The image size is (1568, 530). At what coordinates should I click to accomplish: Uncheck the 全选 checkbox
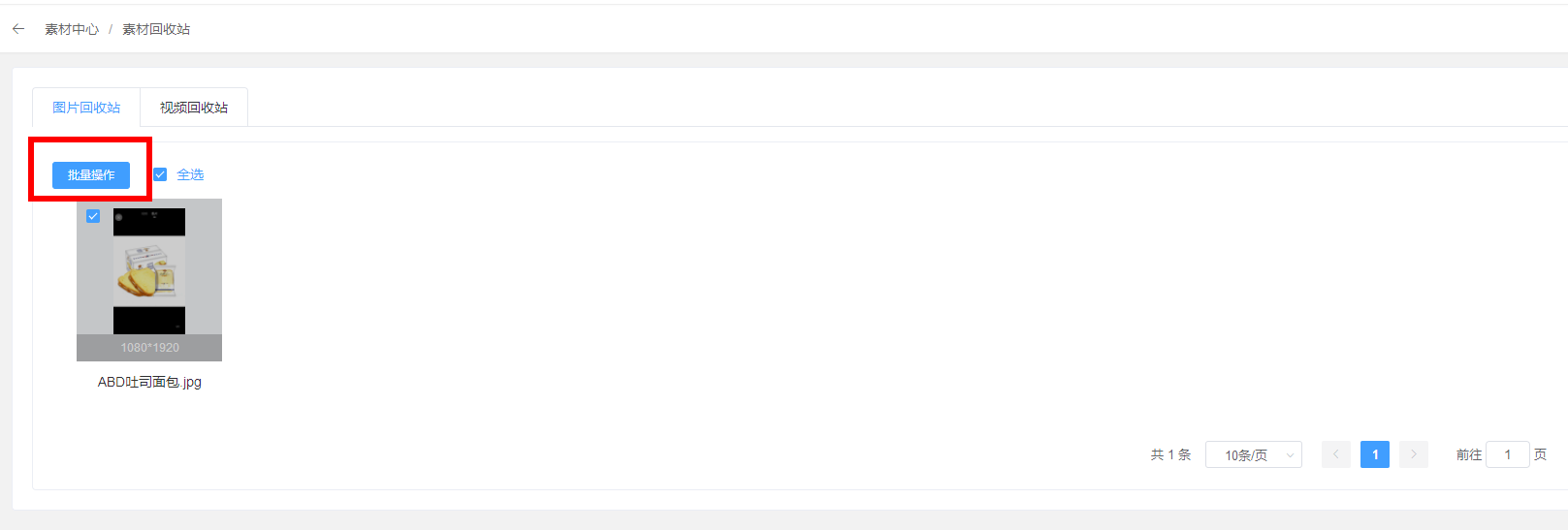[161, 174]
